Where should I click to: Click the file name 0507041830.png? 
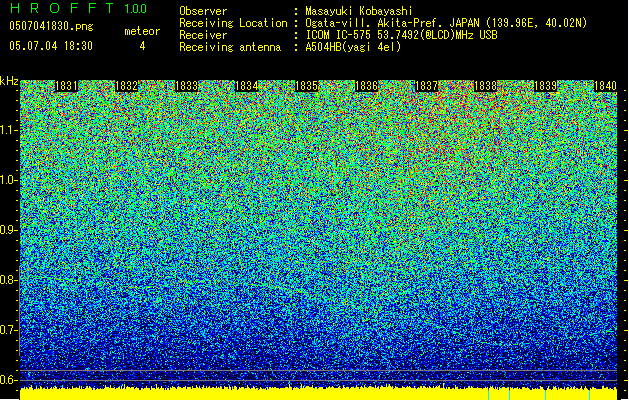point(51,26)
